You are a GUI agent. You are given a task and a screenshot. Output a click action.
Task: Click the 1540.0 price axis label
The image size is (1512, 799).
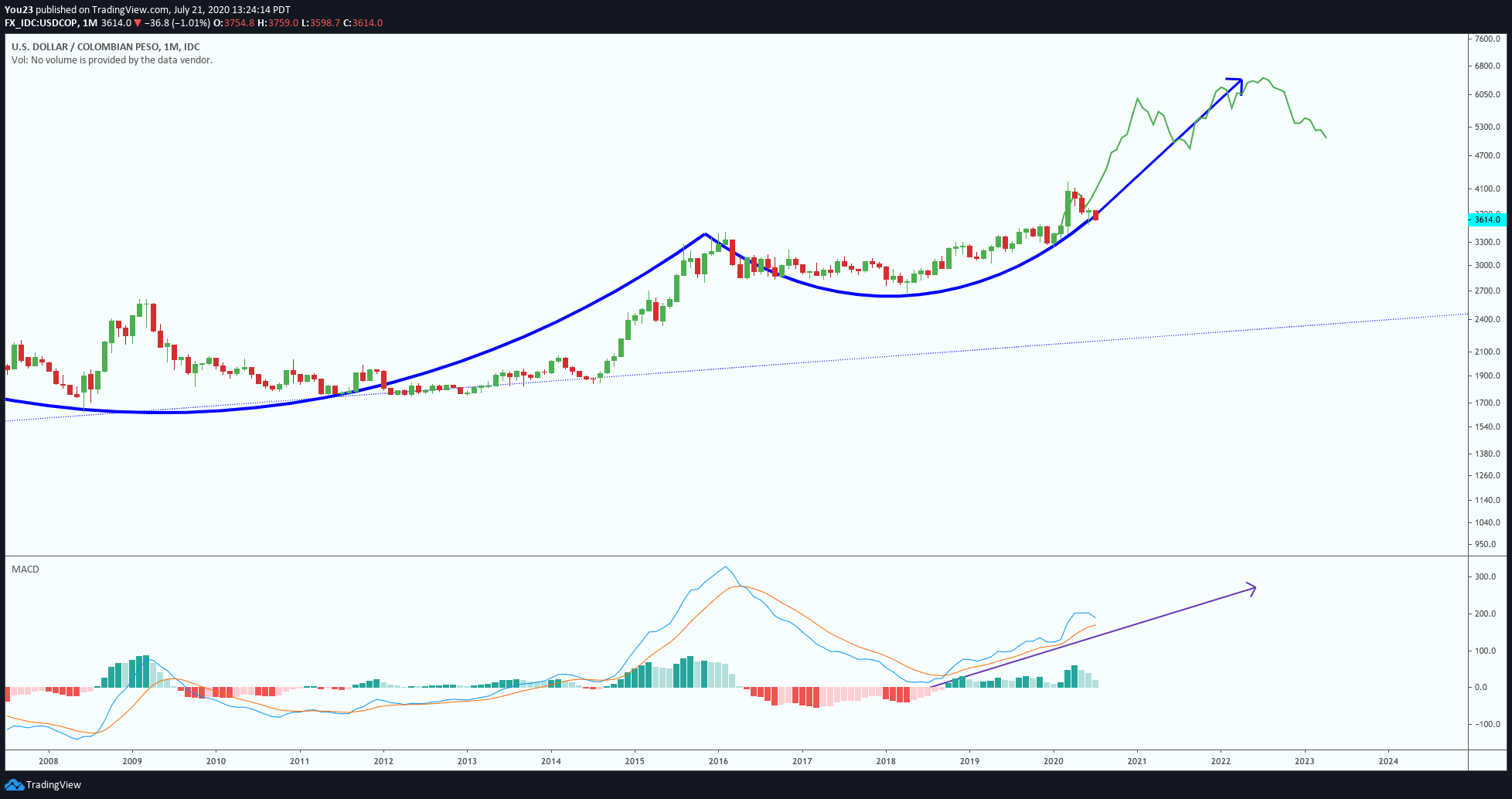click(x=1487, y=427)
